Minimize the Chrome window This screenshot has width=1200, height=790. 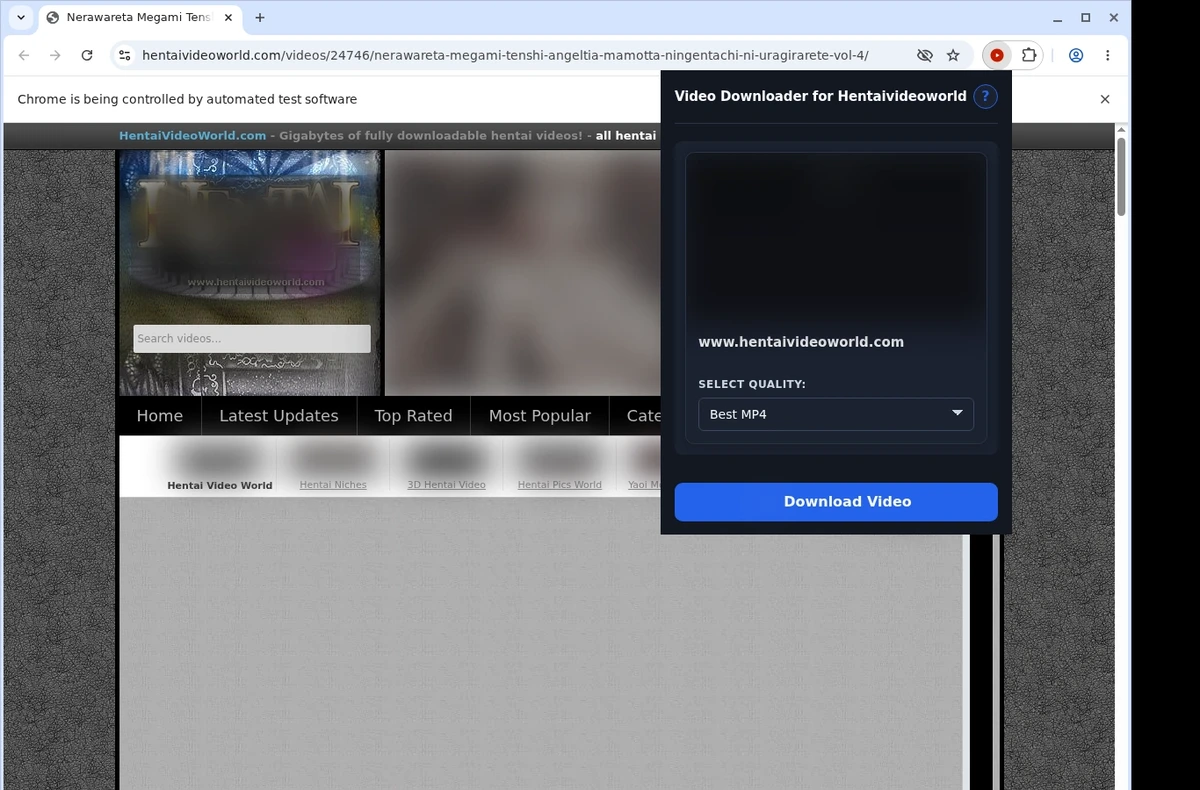pos(1058,18)
